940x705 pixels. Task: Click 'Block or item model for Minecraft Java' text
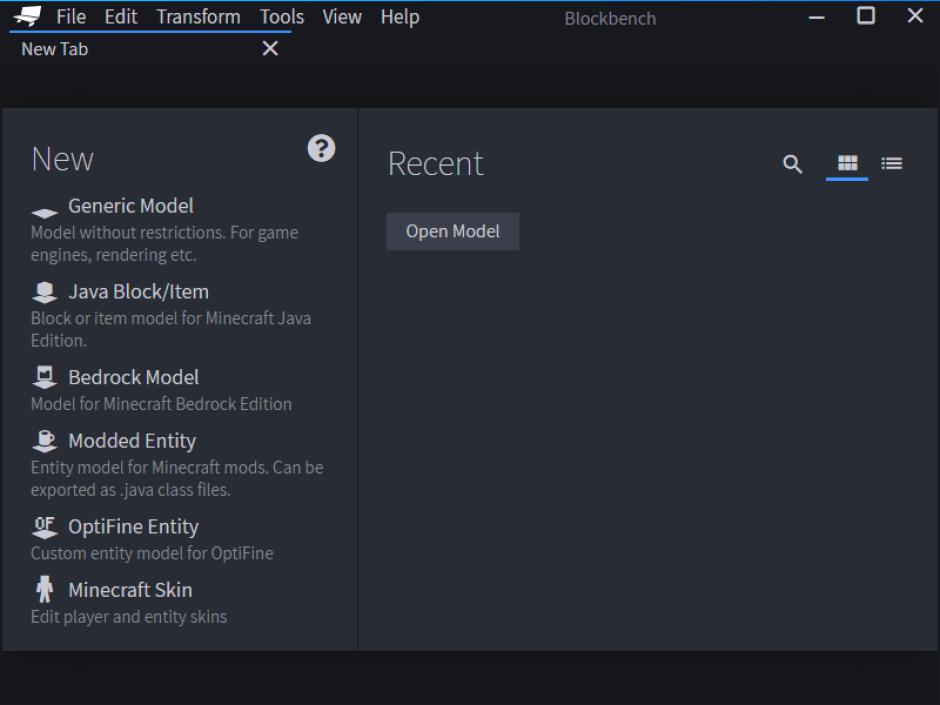[x=171, y=329]
